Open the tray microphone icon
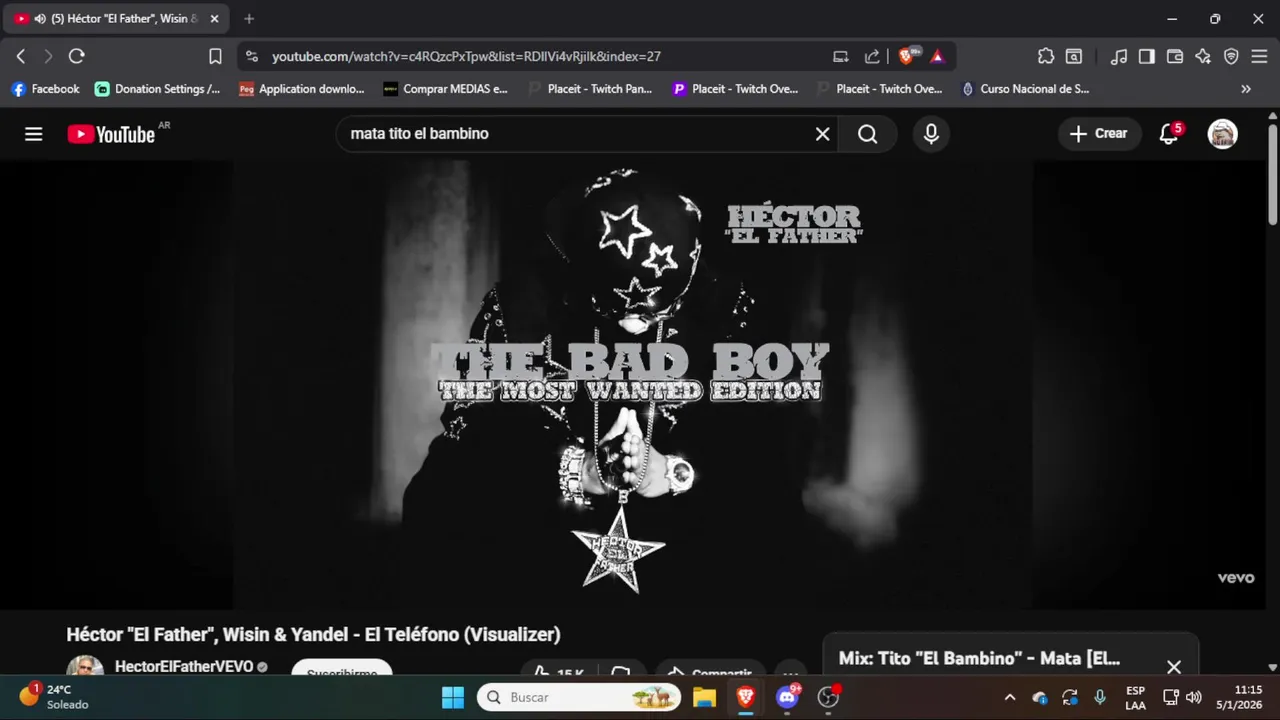 [1100, 697]
